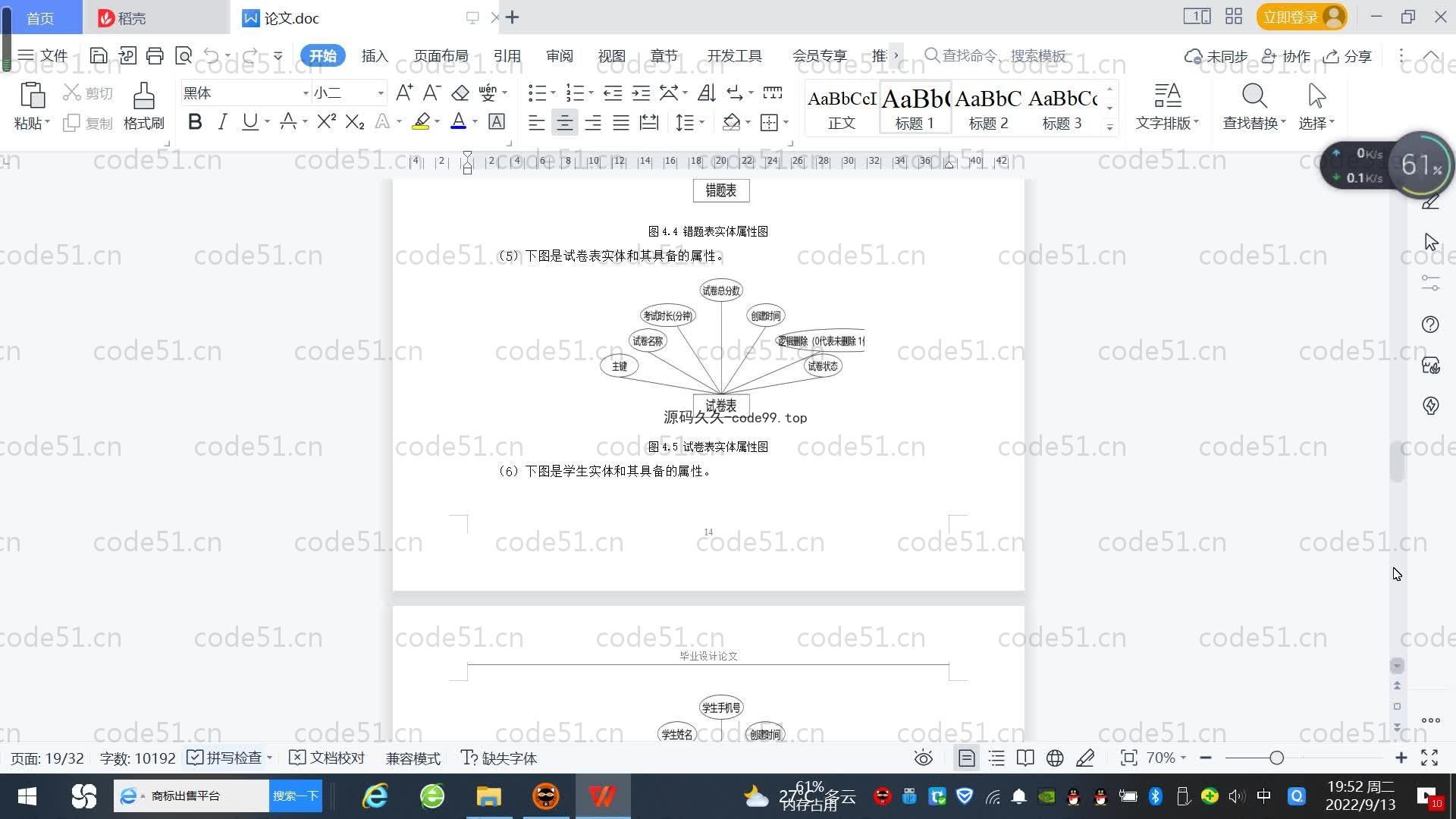The height and width of the screenshot is (819, 1456).
Task: Switch to 开发工具 tab
Action: click(734, 55)
